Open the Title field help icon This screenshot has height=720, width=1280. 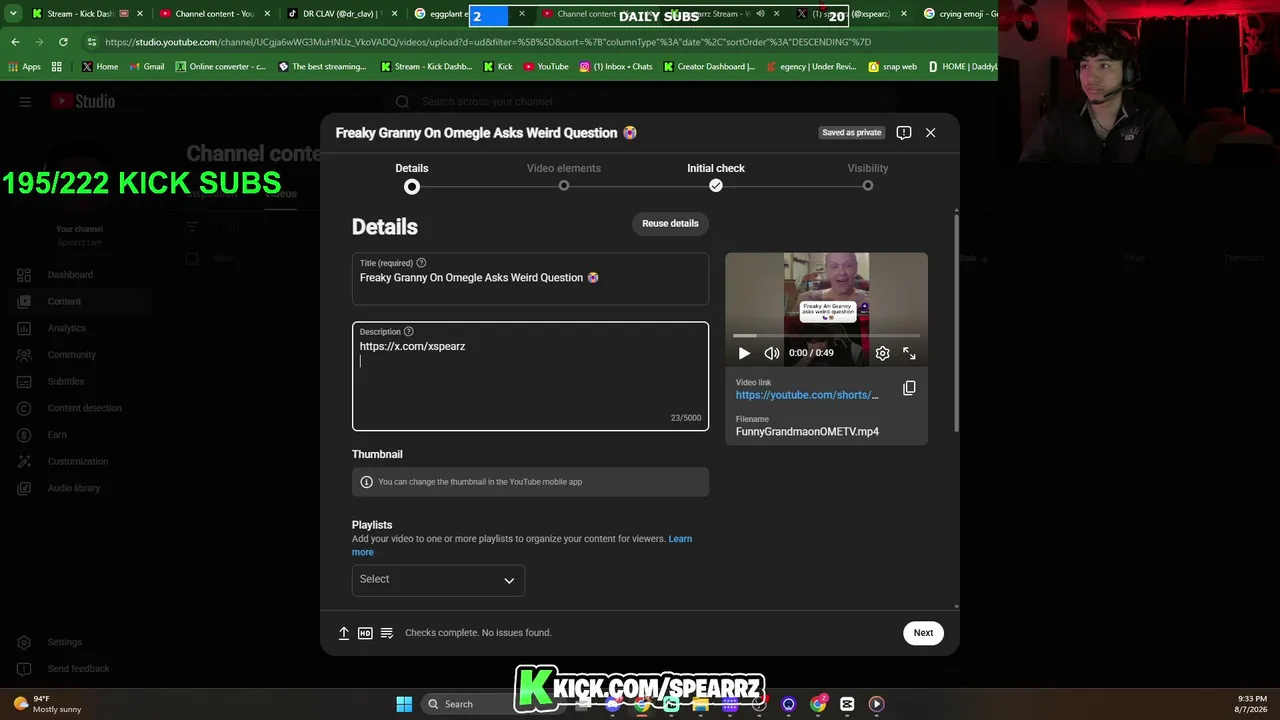421,263
